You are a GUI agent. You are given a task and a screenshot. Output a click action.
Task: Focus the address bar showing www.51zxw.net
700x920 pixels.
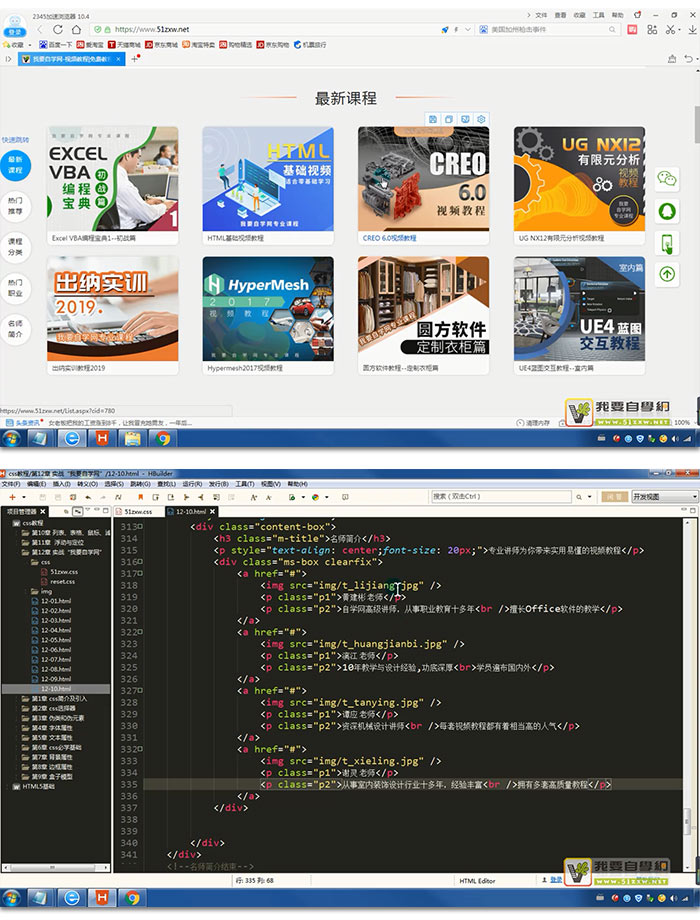(x=264, y=29)
